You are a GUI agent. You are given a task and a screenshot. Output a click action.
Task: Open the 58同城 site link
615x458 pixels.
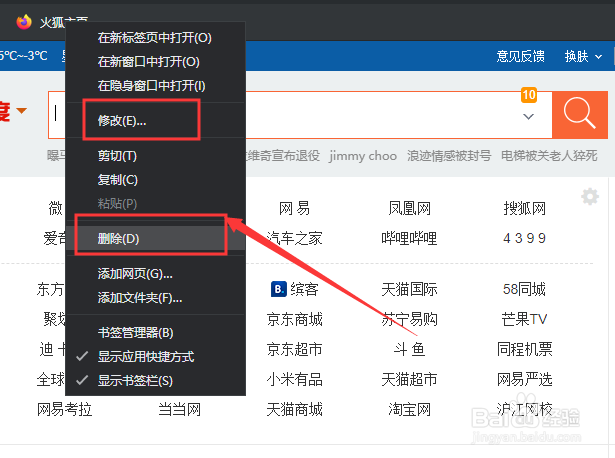pos(524,289)
